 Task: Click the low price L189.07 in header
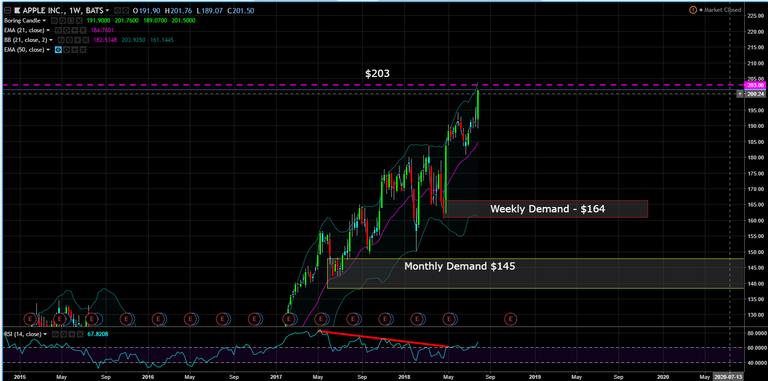tap(210, 11)
